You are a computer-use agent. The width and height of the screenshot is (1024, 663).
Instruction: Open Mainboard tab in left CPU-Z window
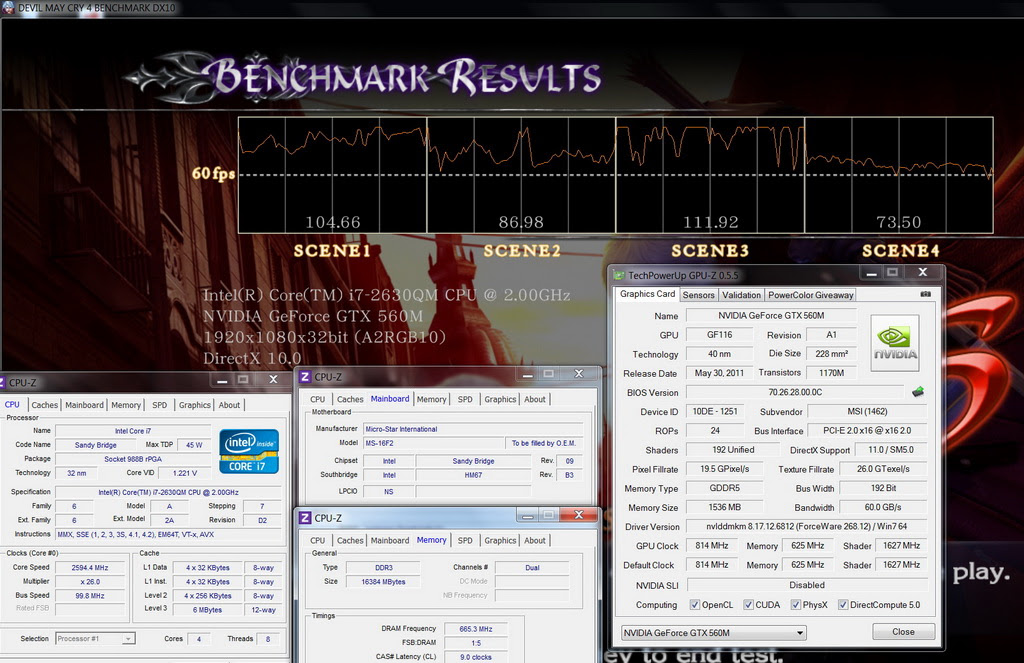click(x=84, y=405)
